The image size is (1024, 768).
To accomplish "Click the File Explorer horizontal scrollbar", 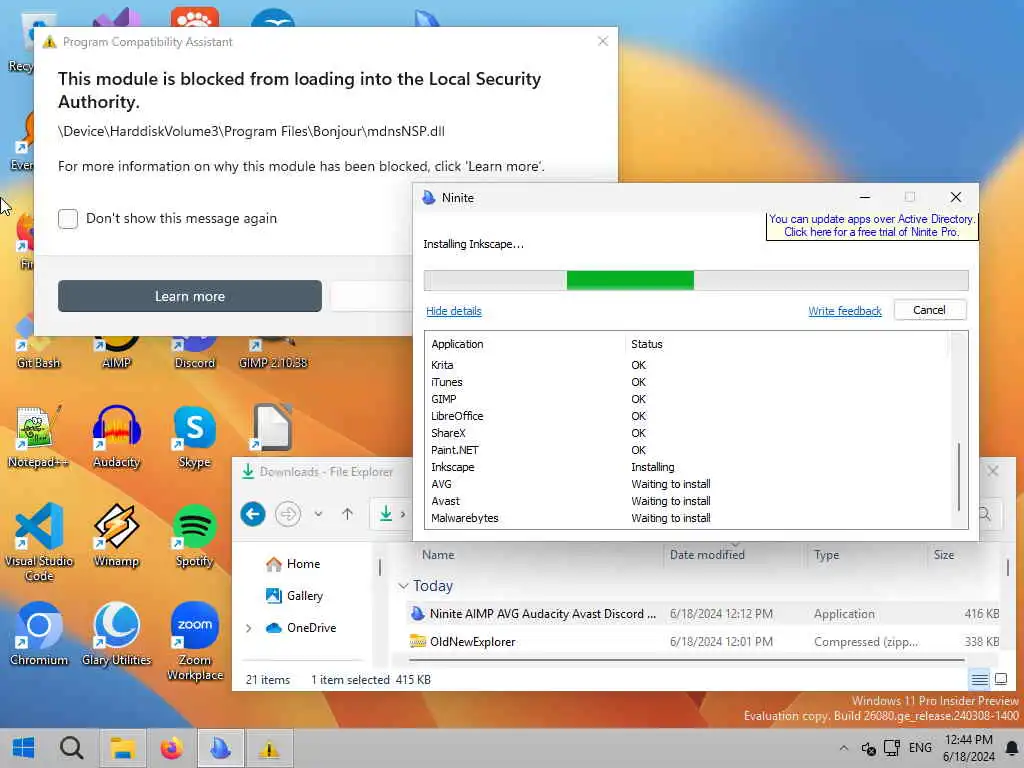I will [x=686, y=660].
